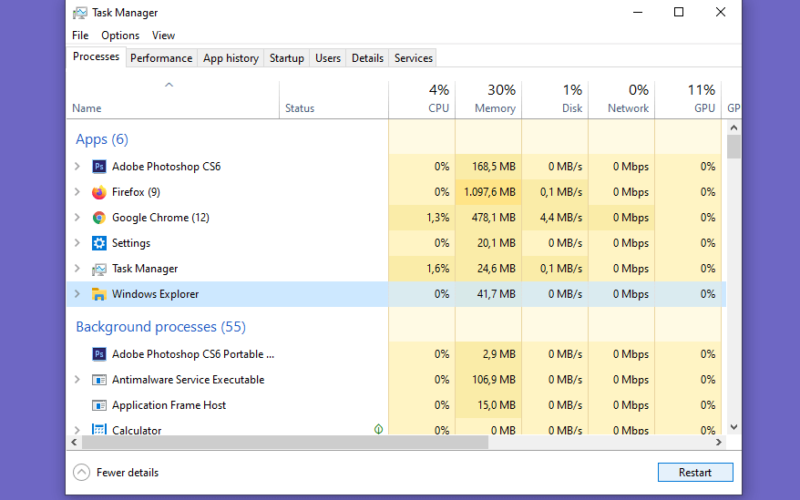Click the horizontal scrollbar thumb
This screenshot has width=800, height=500.
[285, 442]
